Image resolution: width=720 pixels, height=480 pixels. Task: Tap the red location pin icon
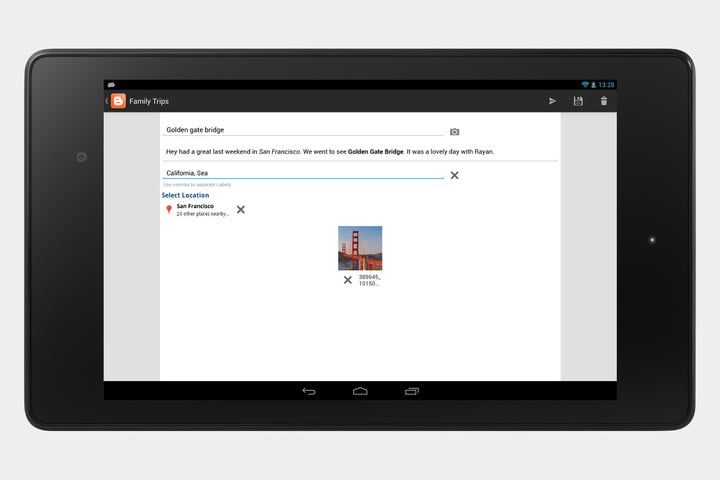[x=169, y=209]
